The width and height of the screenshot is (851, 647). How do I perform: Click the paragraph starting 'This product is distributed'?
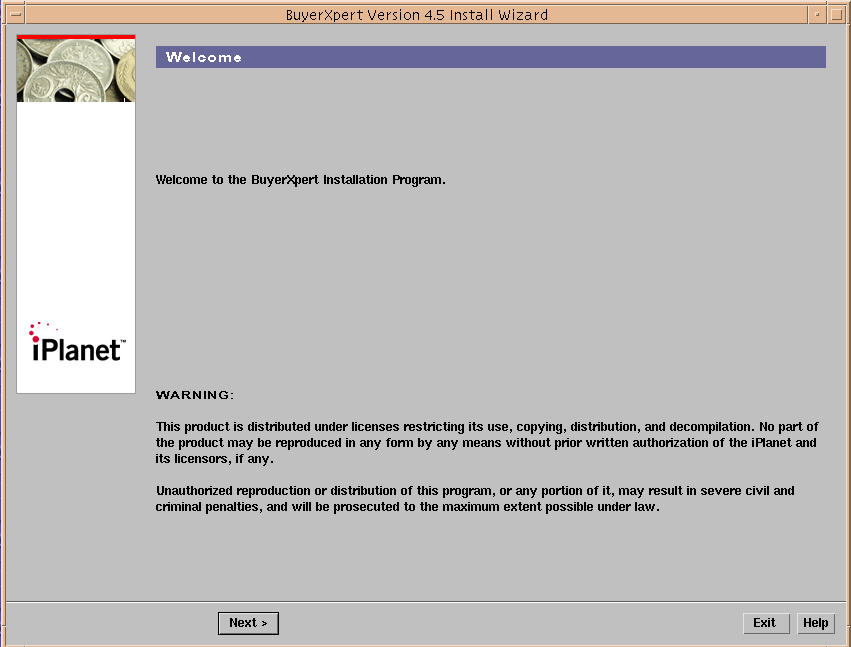pos(487,442)
